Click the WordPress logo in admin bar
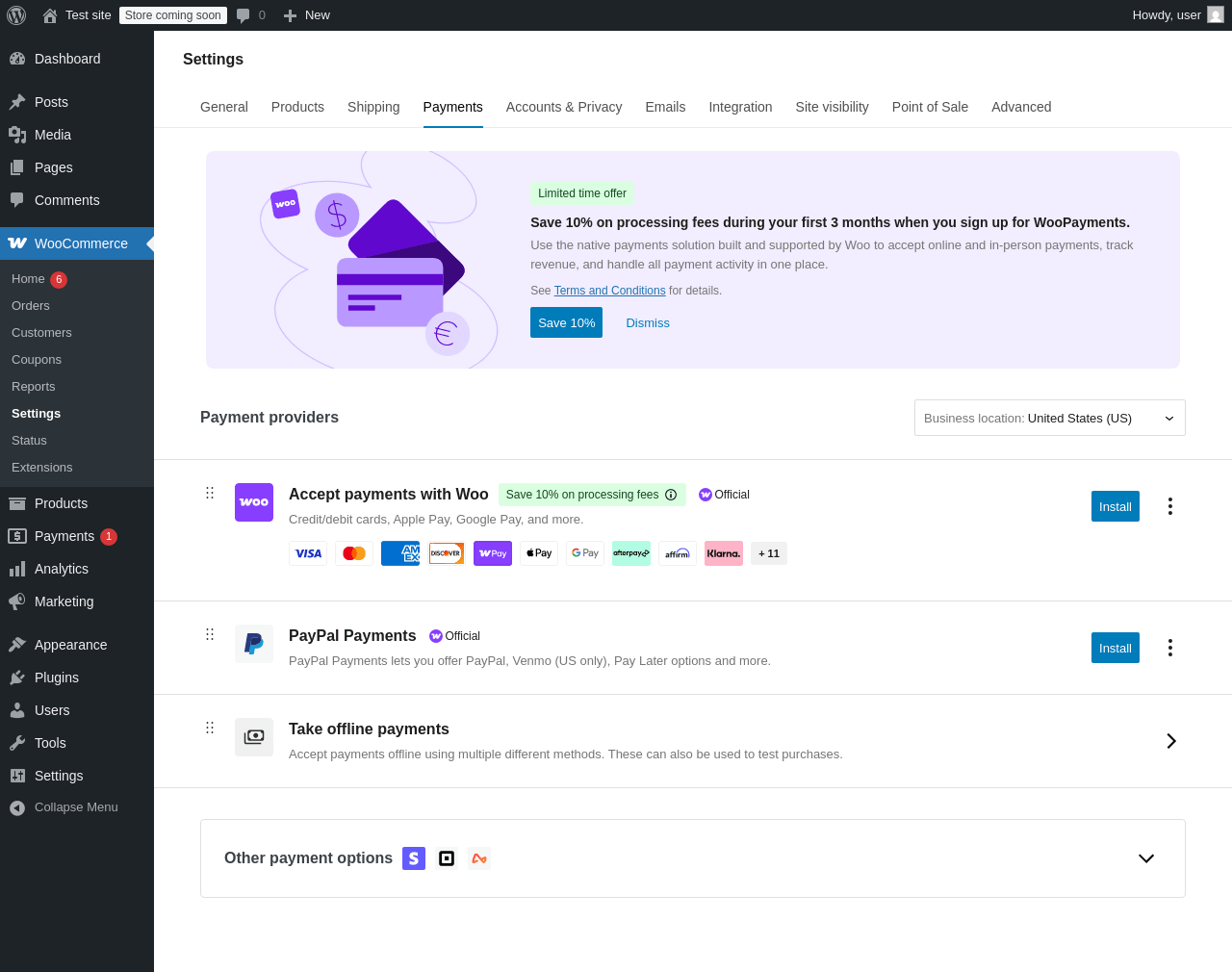 click(x=16, y=15)
